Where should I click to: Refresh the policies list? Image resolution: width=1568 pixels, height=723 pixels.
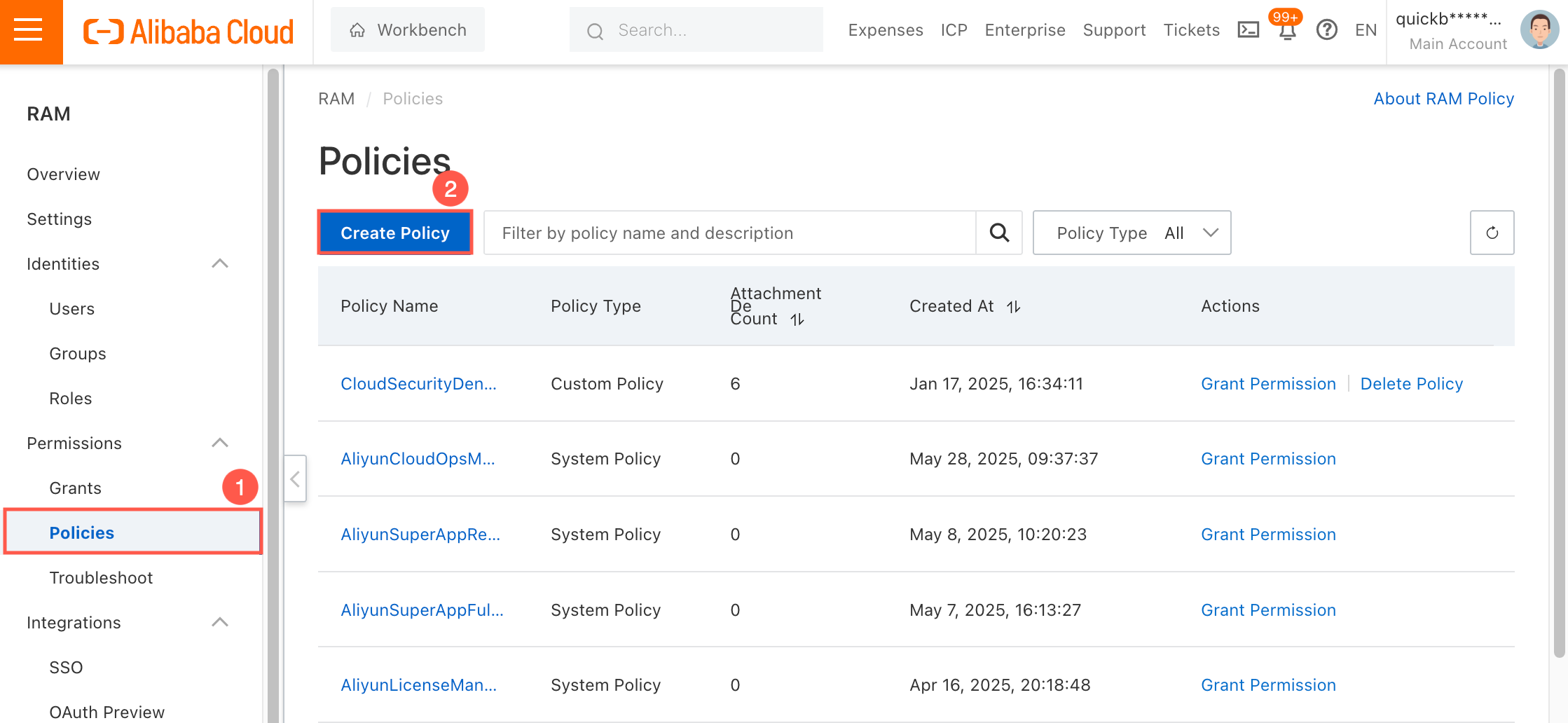click(x=1492, y=233)
